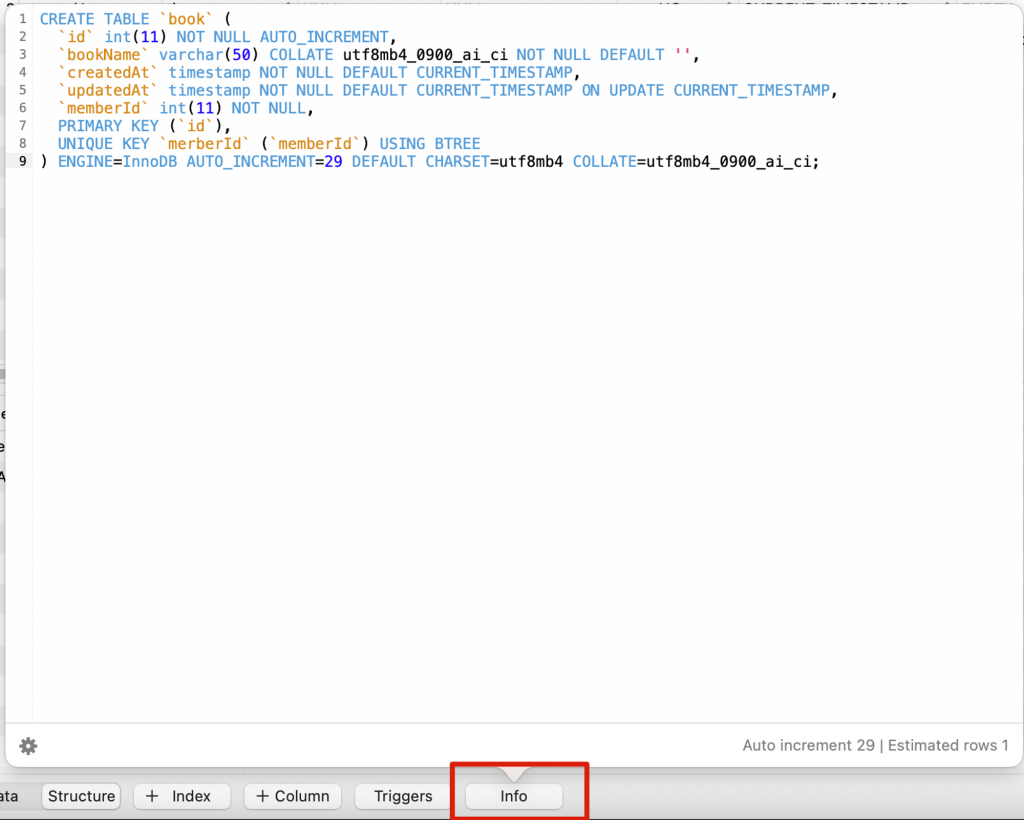Click the `updatedAt` column name
The width and height of the screenshot is (1024, 820).
click(x=108, y=90)
